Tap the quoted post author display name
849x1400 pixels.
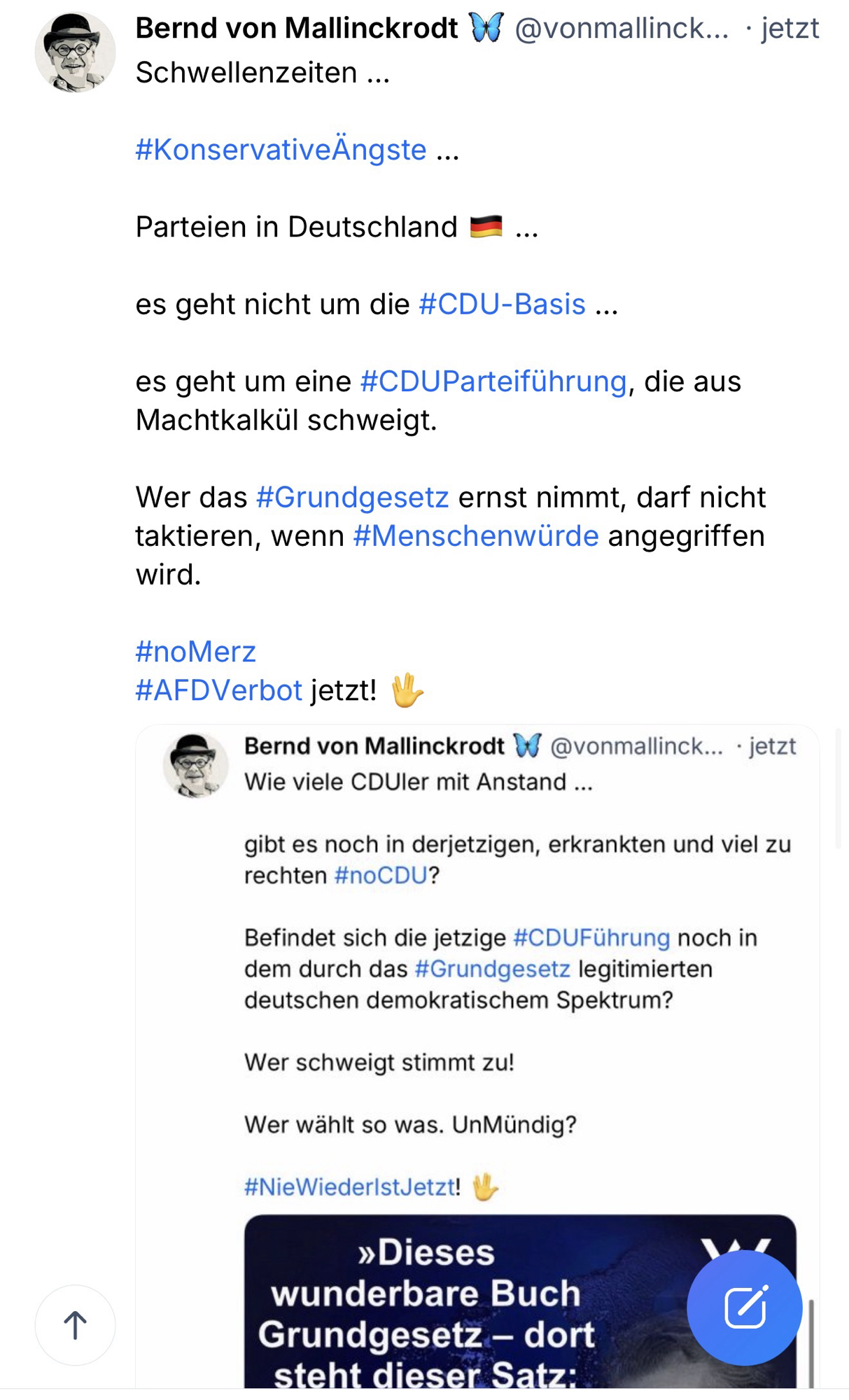pyautogui.click(x=374, y=746)
